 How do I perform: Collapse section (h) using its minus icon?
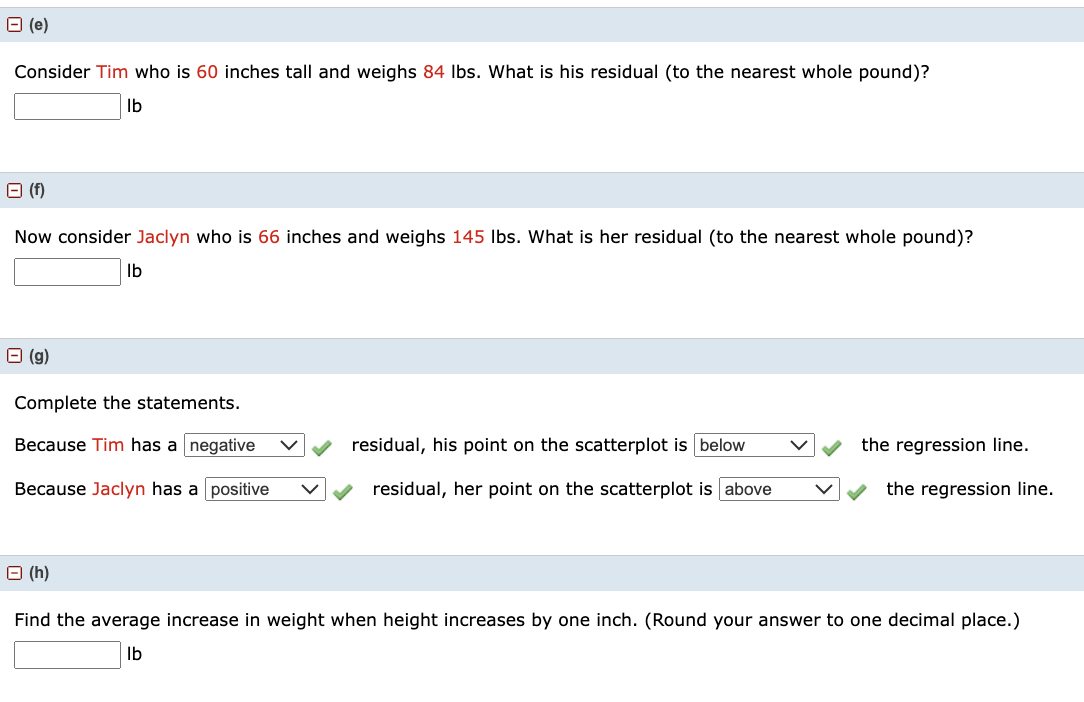[x=13, y=571]
